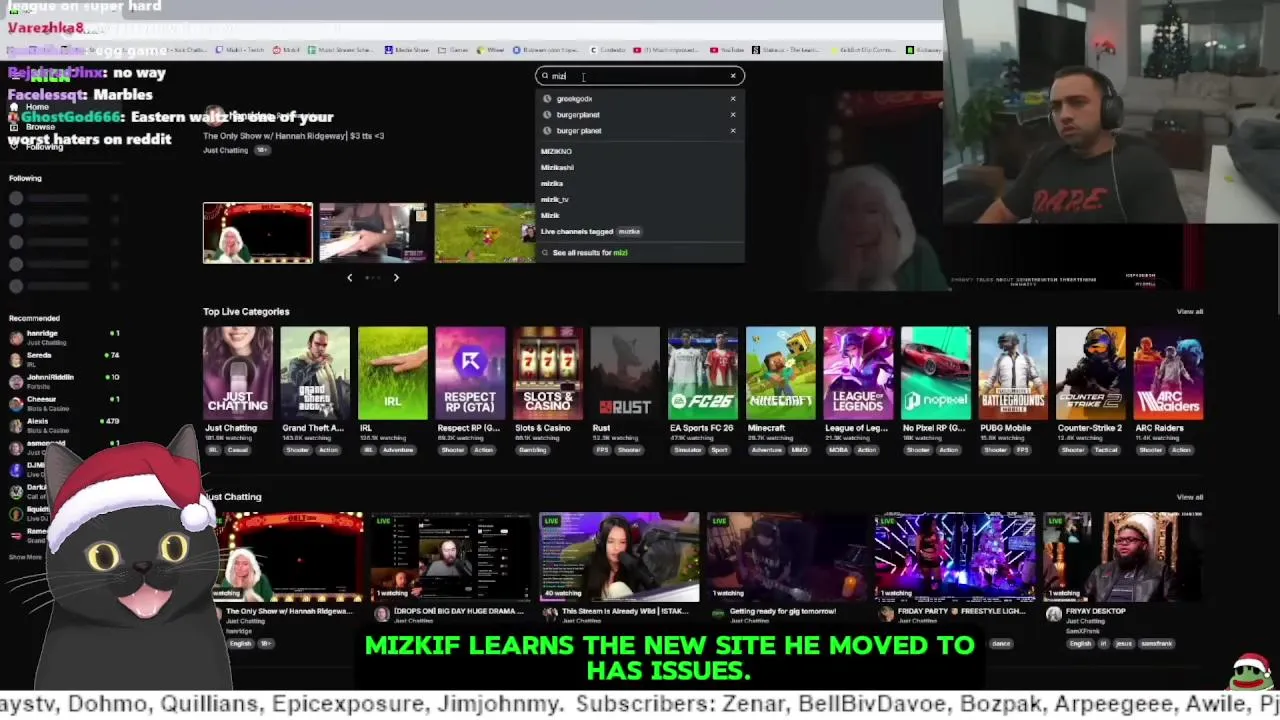Remove 'burger planet' recent search entry
Viewport: 1280px width, 720px height.
click(733, 131)
